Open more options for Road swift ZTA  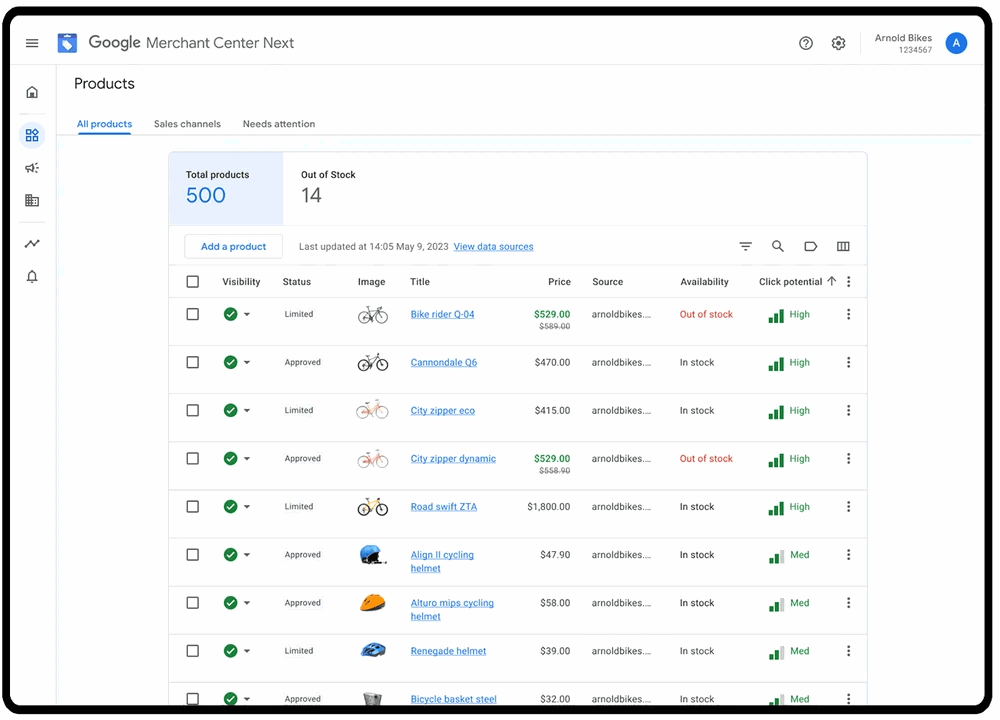click(848, 506)
